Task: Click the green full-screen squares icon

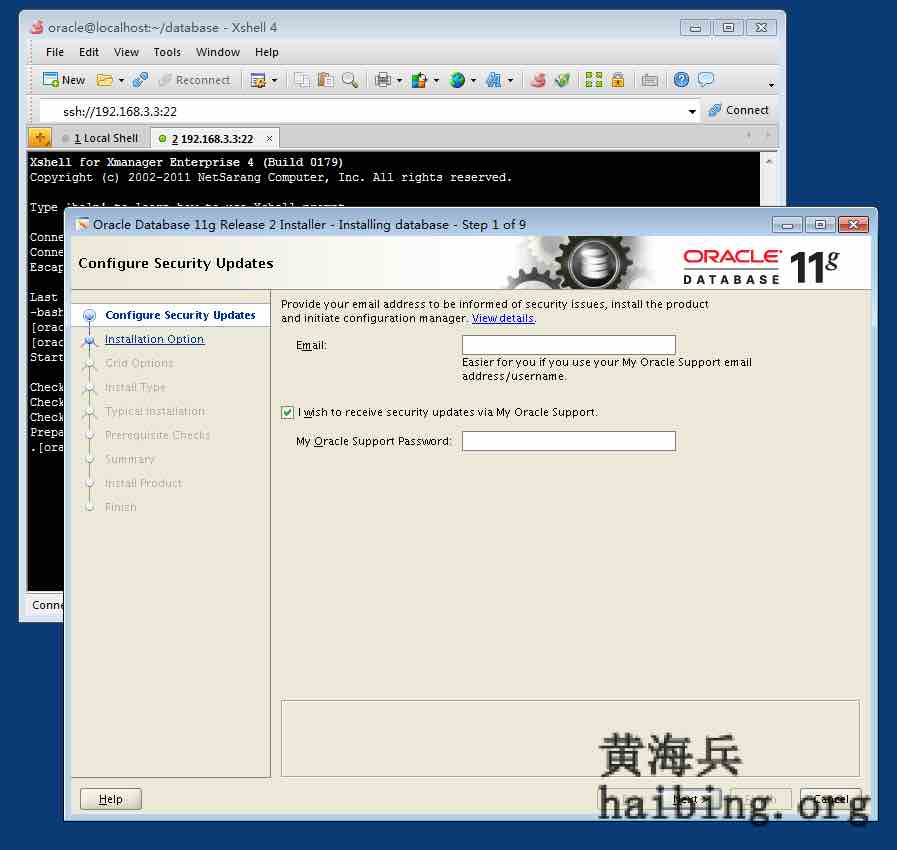Action: (x=594, y=80)
